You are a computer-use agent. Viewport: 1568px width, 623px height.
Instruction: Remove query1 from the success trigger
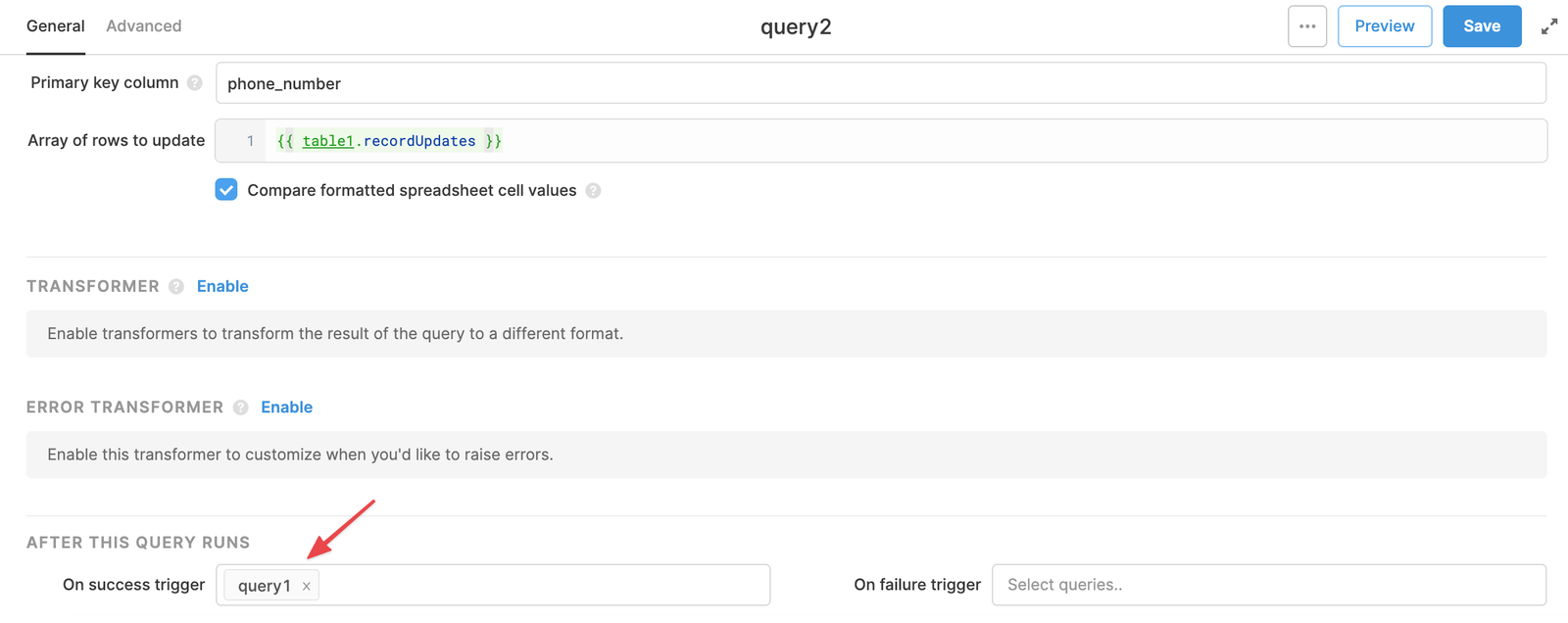coord(307,586)
